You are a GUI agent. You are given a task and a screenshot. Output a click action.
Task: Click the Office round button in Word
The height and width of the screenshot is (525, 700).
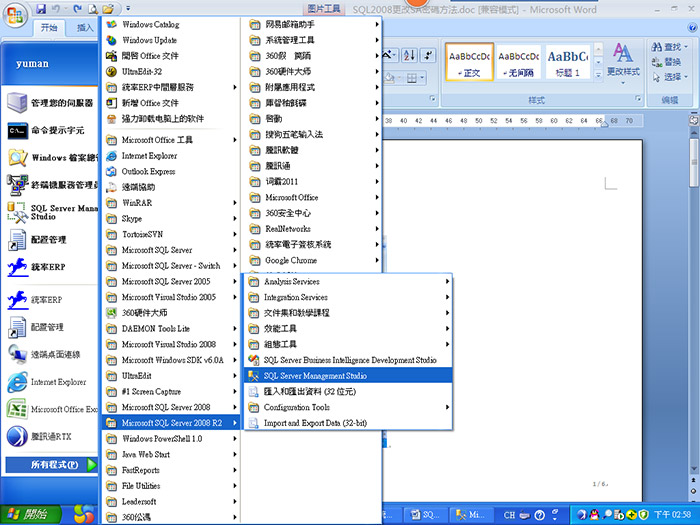[x=15, y=15]
